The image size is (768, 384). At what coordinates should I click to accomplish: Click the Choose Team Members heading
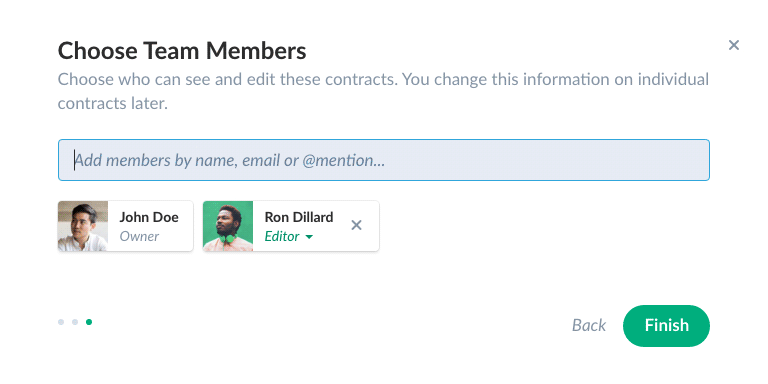(x=182, y=51)
